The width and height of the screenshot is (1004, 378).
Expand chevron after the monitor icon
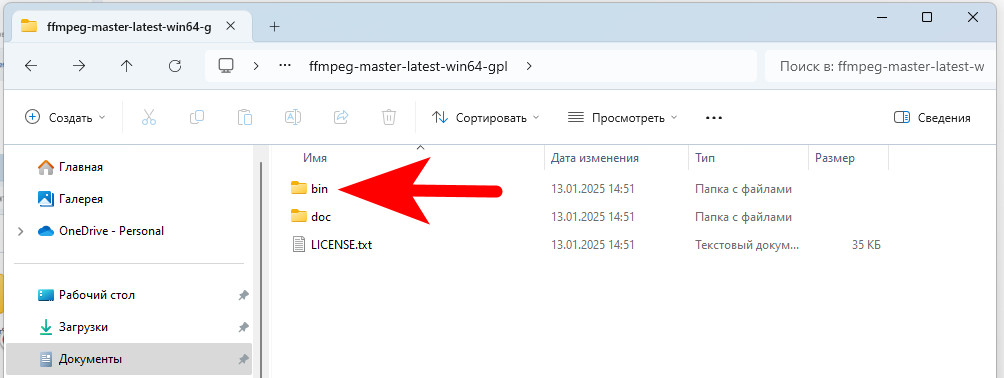pos(256,66)
